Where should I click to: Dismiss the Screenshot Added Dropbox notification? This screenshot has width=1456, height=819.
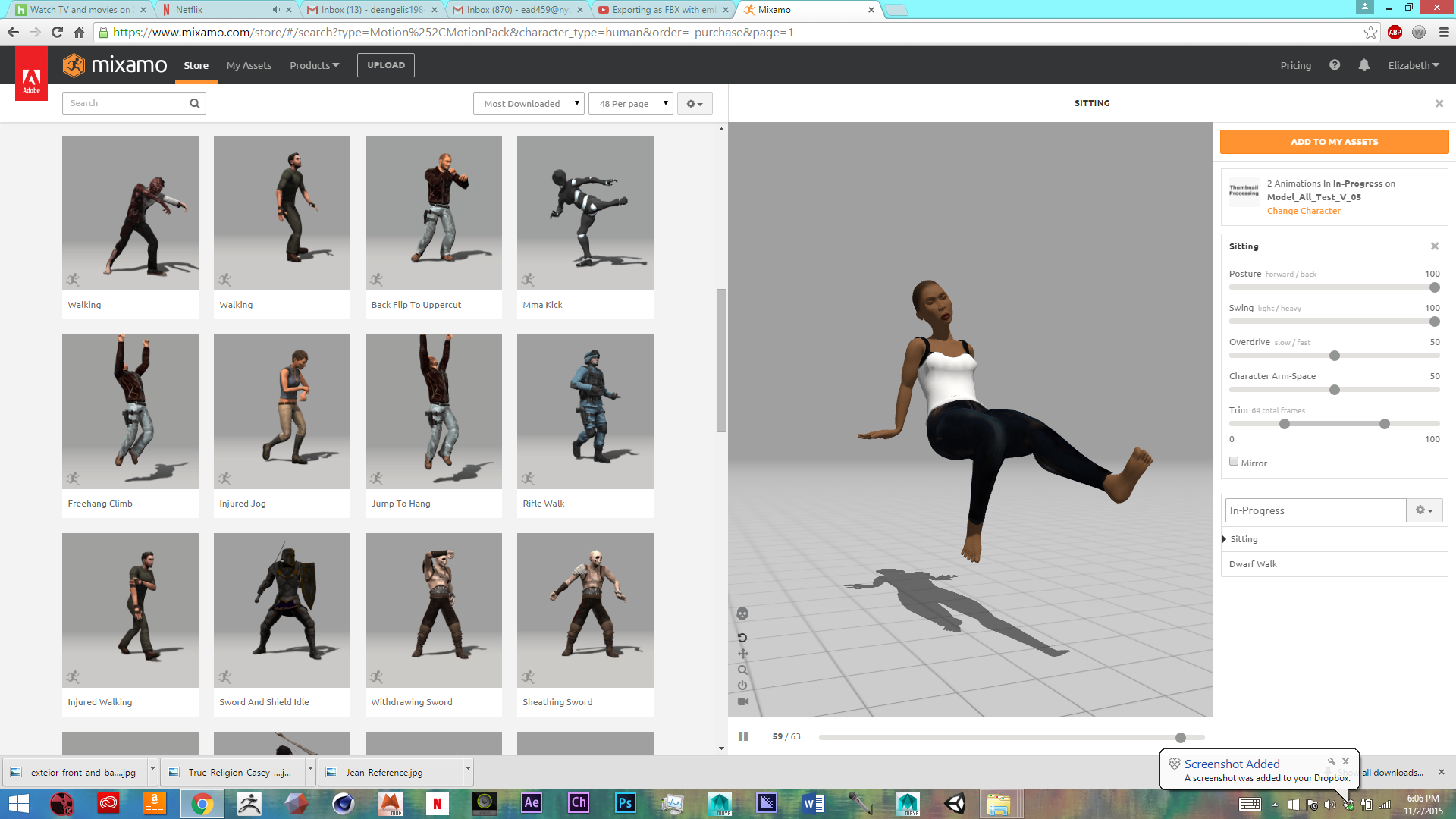1346,761
